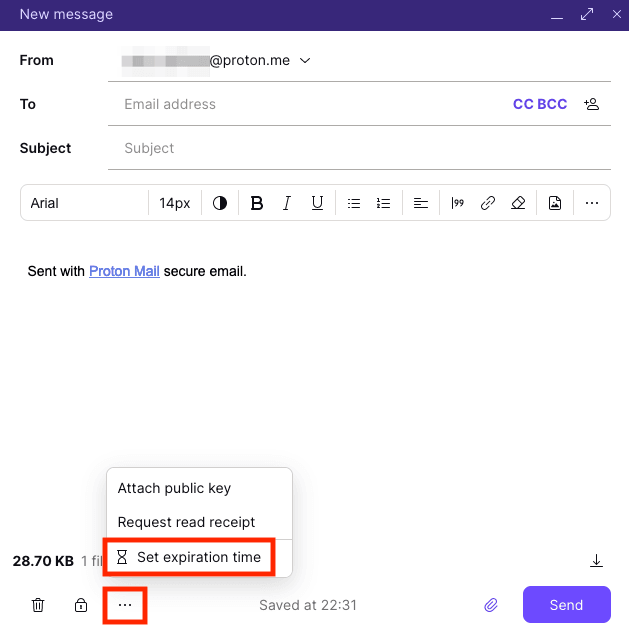Download all attachments arrow icon

596,561
